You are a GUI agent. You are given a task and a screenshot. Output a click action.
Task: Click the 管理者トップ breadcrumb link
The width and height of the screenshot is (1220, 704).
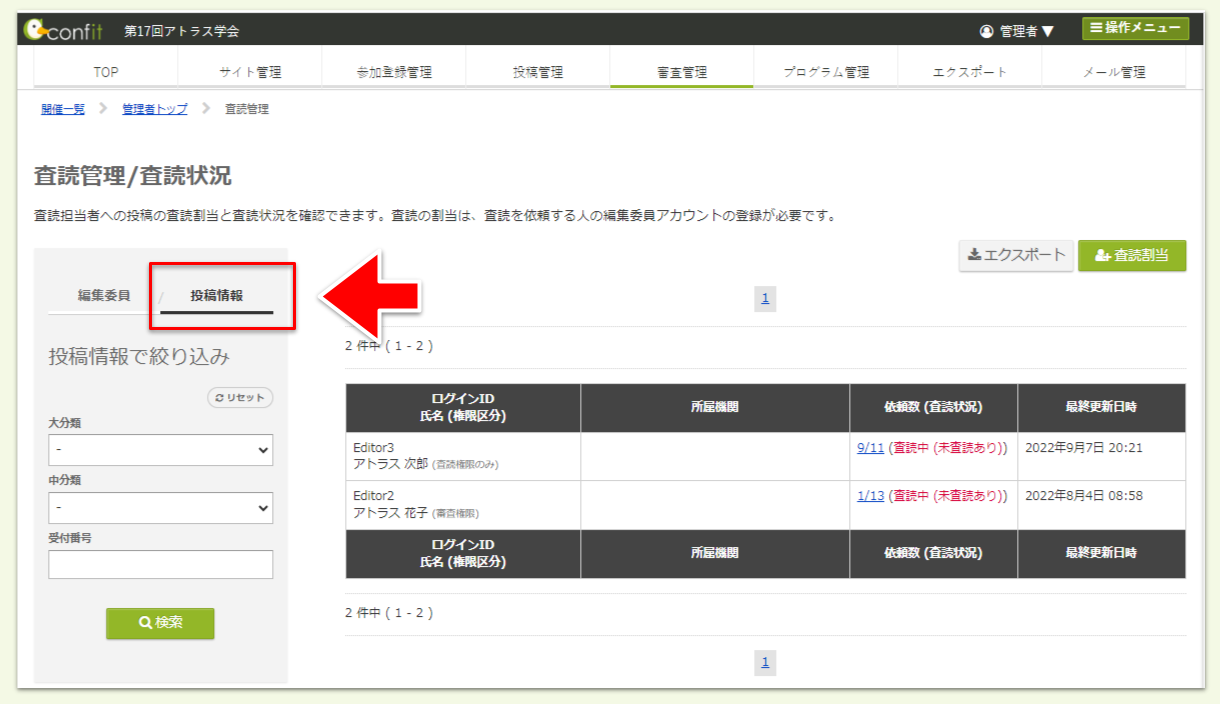(155, 109)
